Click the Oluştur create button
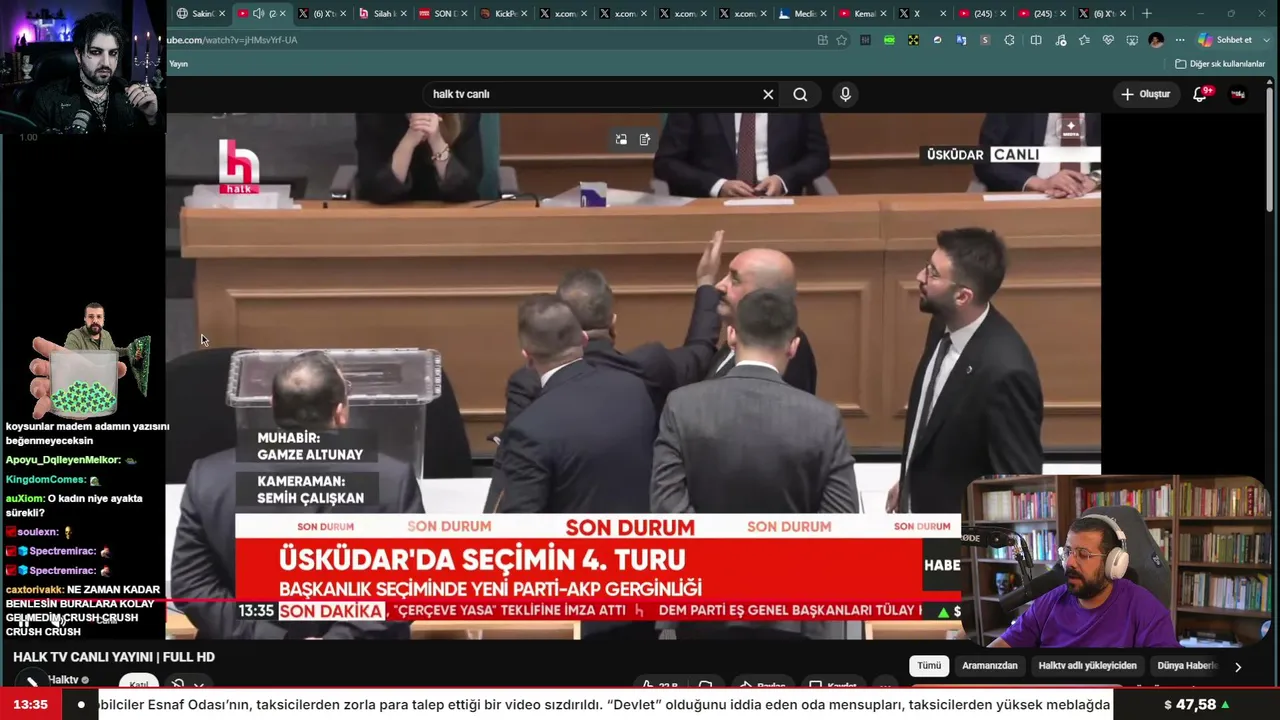This screenshot has height=720, width=1280. pos(1145,94)
